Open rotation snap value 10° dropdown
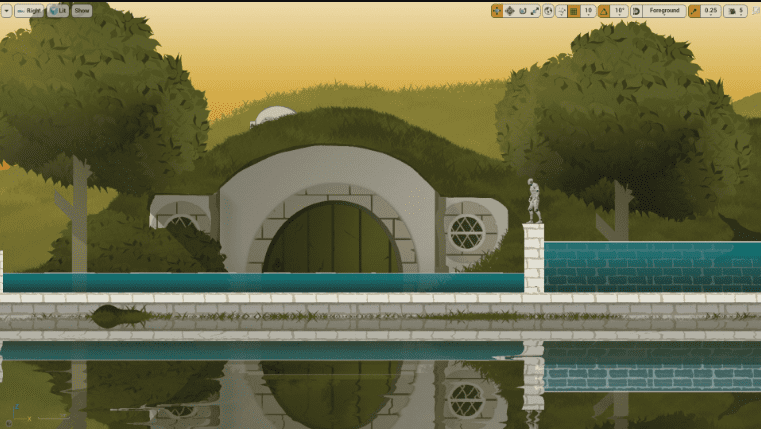The image size is (761, 429). (x=619, y=11)
